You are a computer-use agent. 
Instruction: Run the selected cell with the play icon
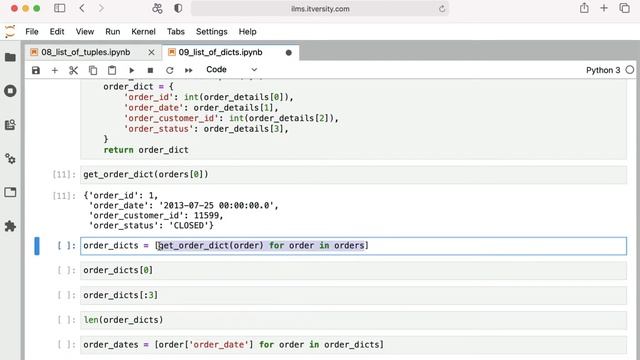pos(131,70)
